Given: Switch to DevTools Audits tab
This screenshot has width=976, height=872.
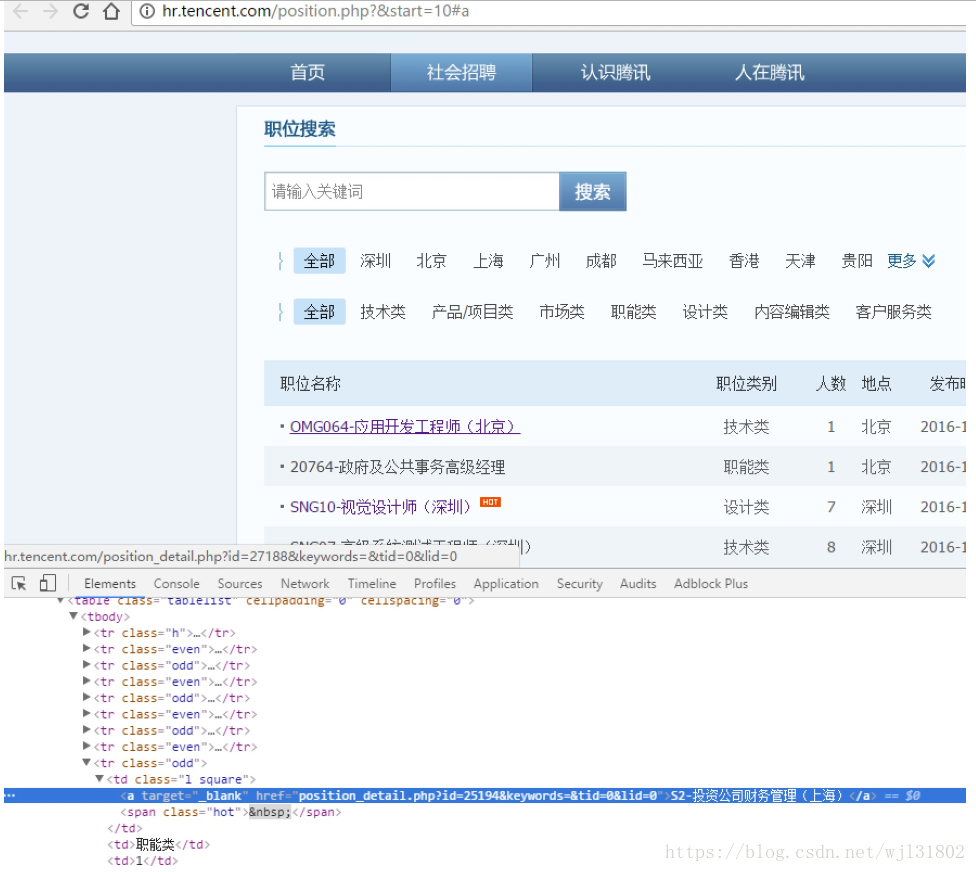Looking at the screenshot, I should [x=638, y=584].
